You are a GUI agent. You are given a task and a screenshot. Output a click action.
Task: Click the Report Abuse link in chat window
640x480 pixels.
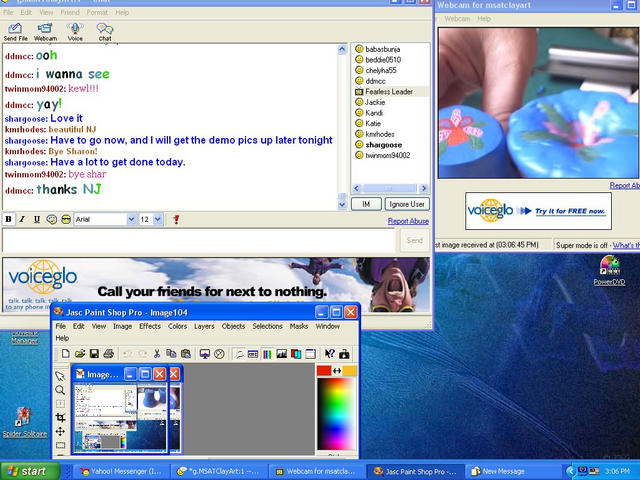point(408,221)
